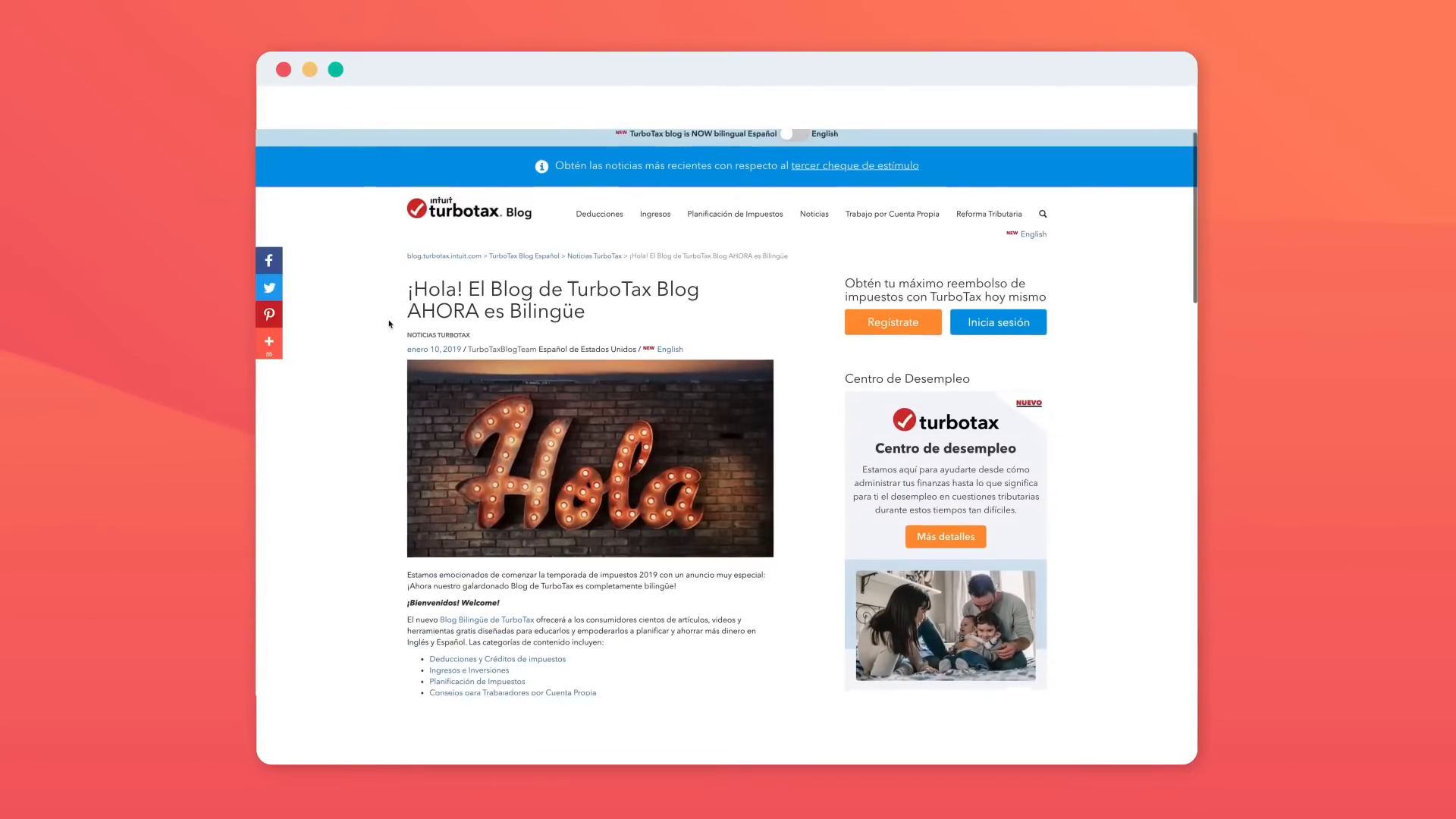Screen dimensions: 1456x819
Task: Click the page vertical scrollbar
Action: click(x=1194, y=218)
